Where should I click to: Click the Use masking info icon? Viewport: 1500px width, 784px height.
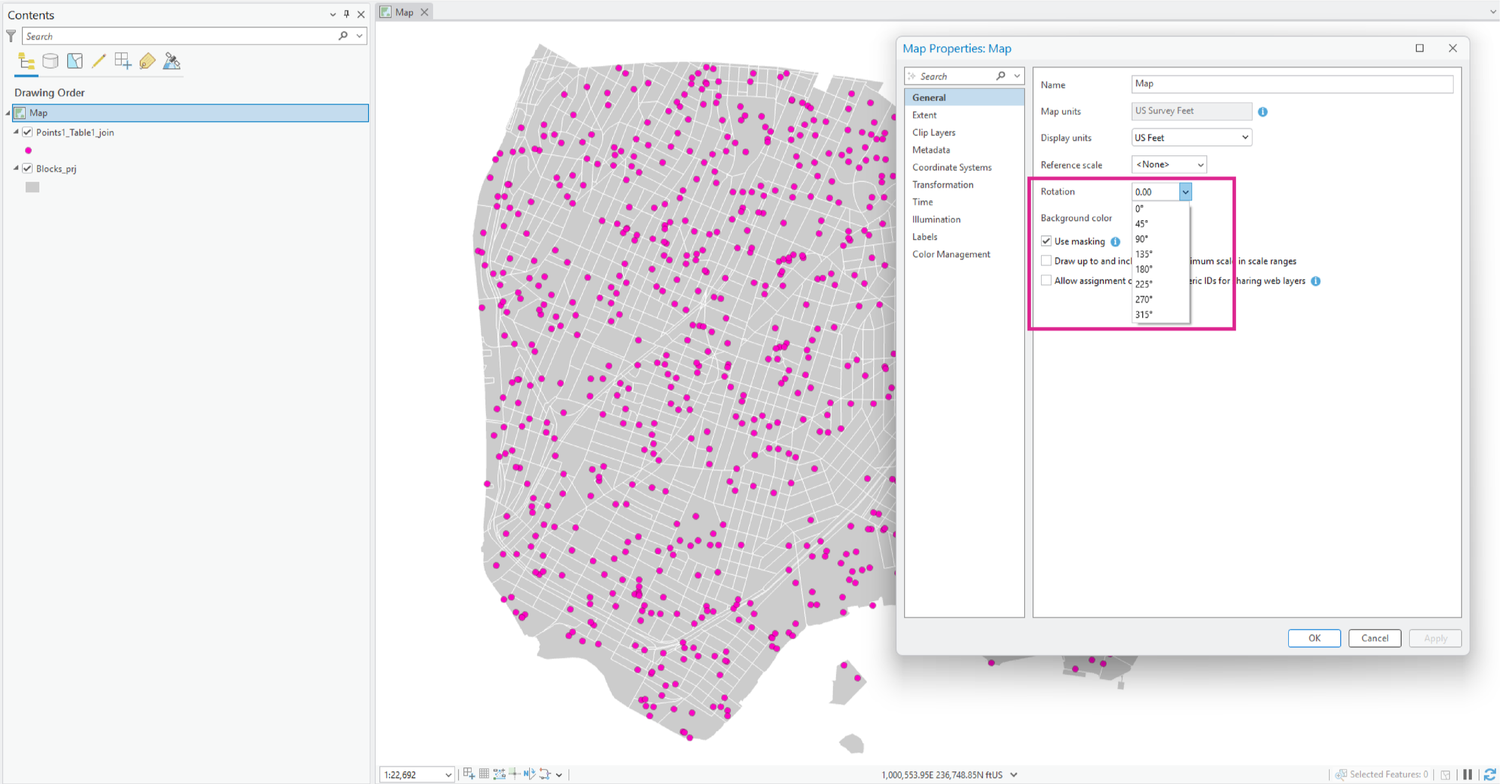pyautogui.click(x=1115, y=241)
